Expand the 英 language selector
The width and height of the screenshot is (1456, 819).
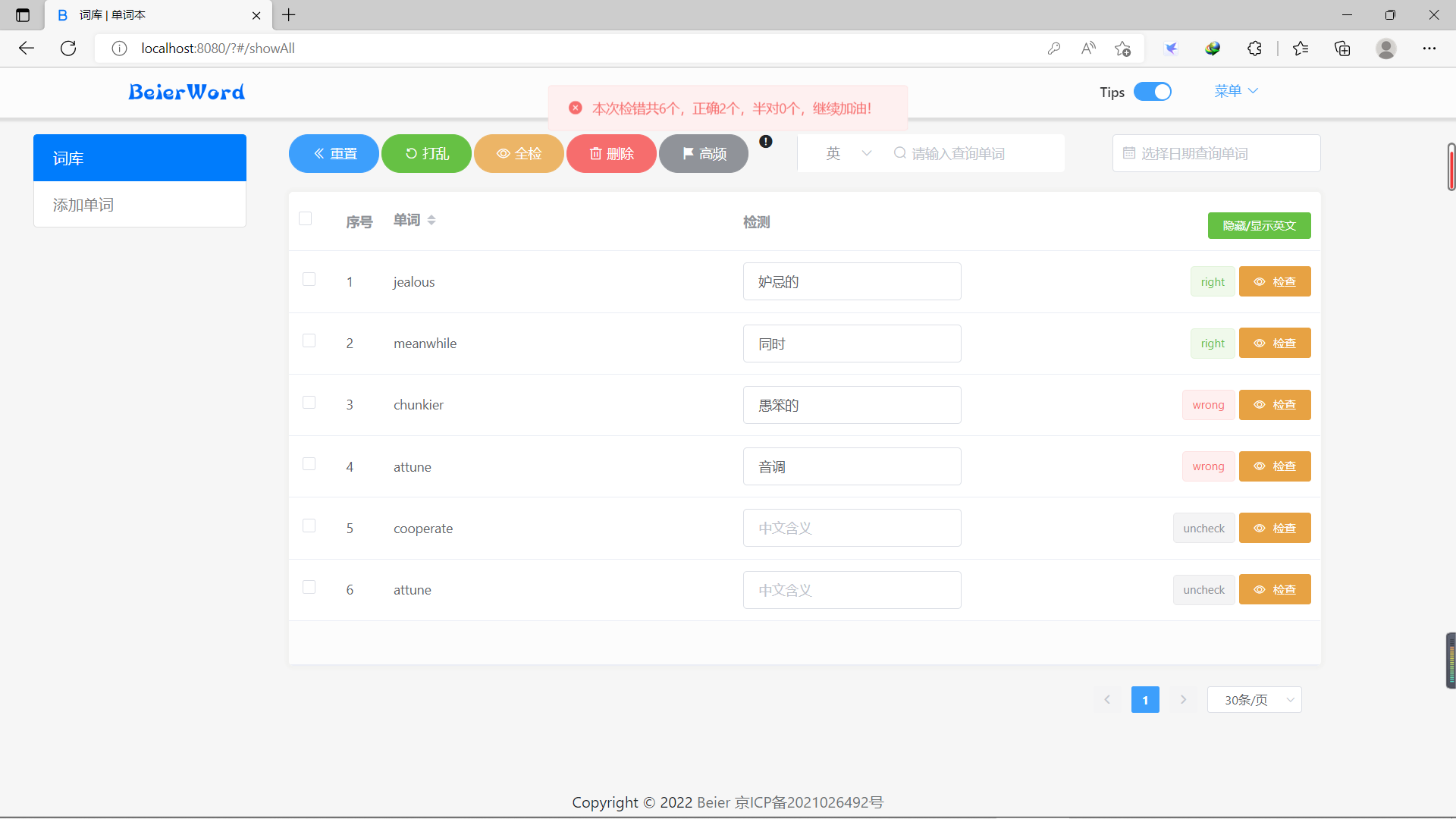click(x=847, y=154)
